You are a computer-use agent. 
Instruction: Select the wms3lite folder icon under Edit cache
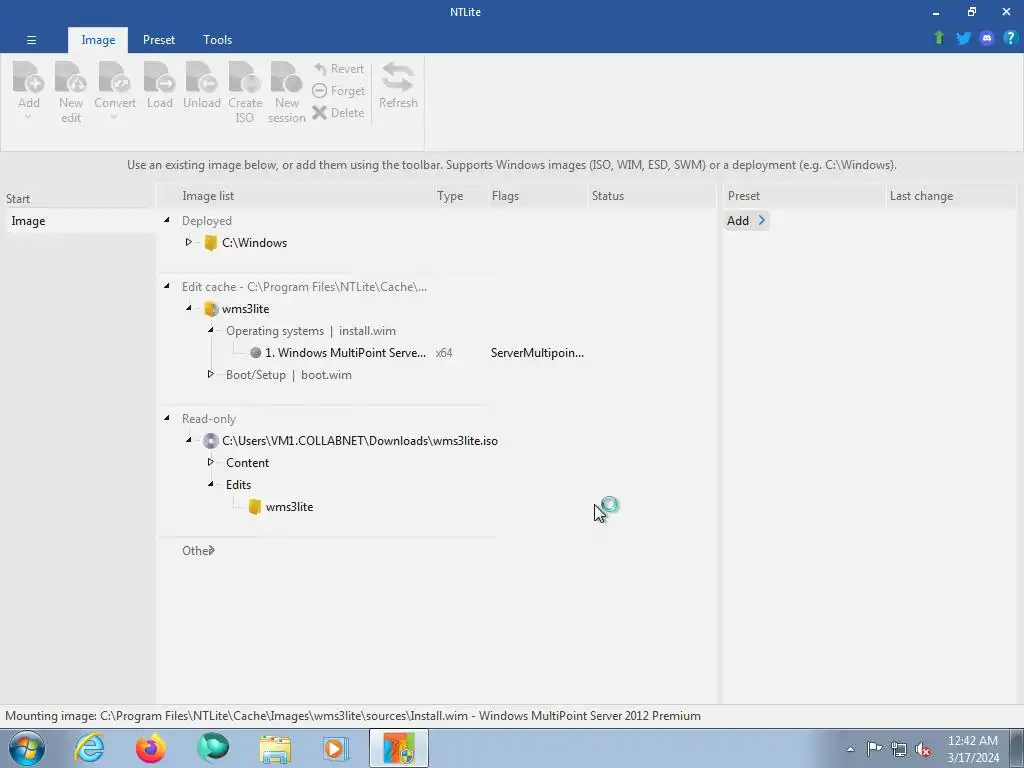210,309
